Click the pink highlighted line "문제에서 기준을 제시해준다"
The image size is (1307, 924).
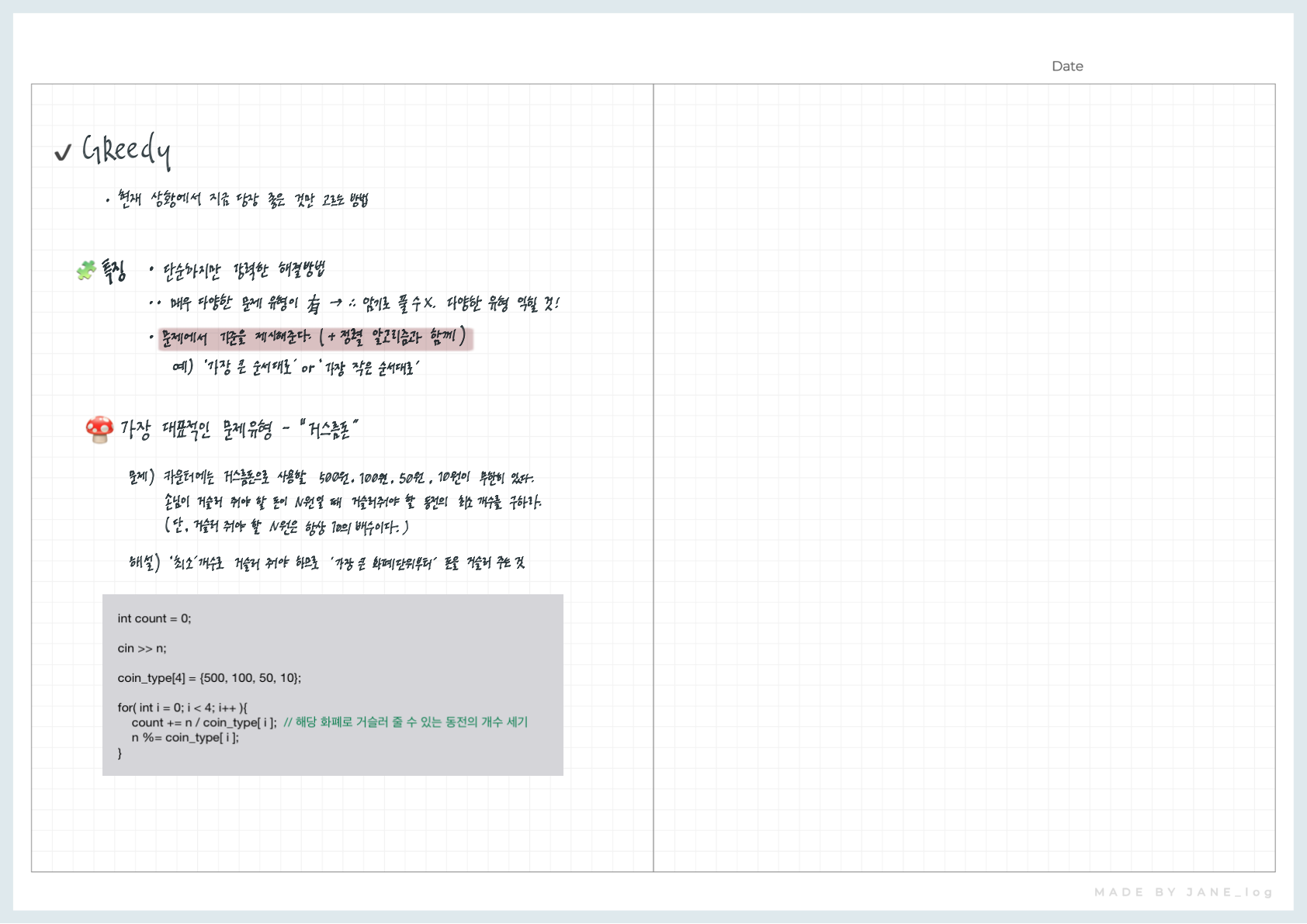(x=315, y=338)
